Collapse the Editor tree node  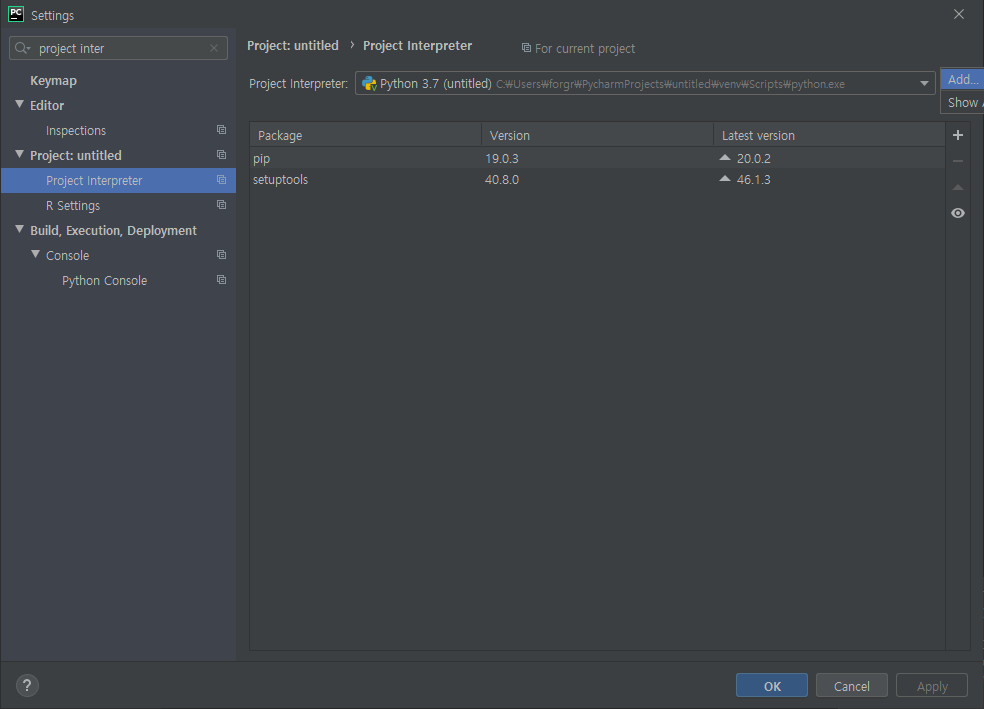[x=19, y=104]
